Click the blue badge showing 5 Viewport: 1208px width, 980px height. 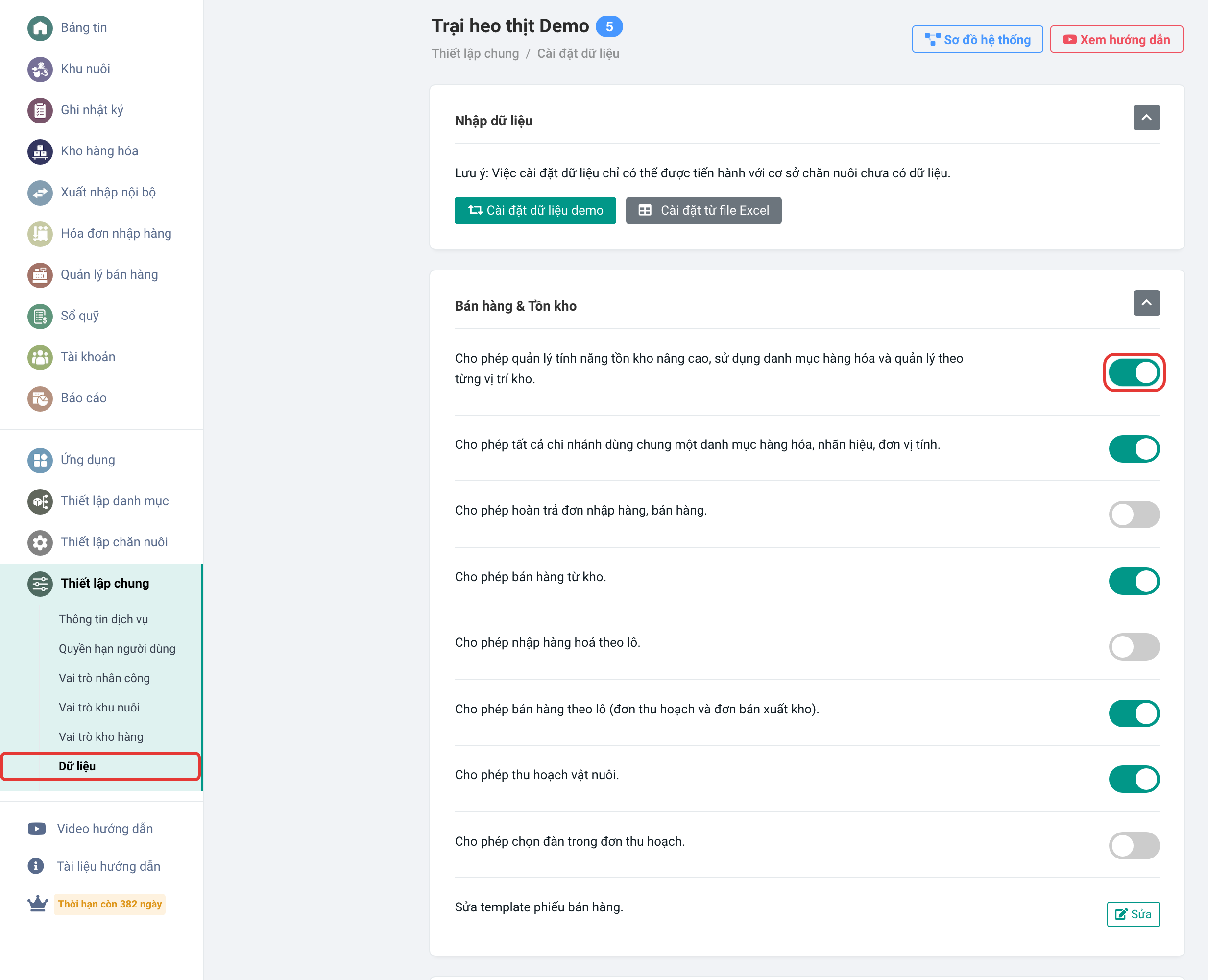[x=609, y=26]
